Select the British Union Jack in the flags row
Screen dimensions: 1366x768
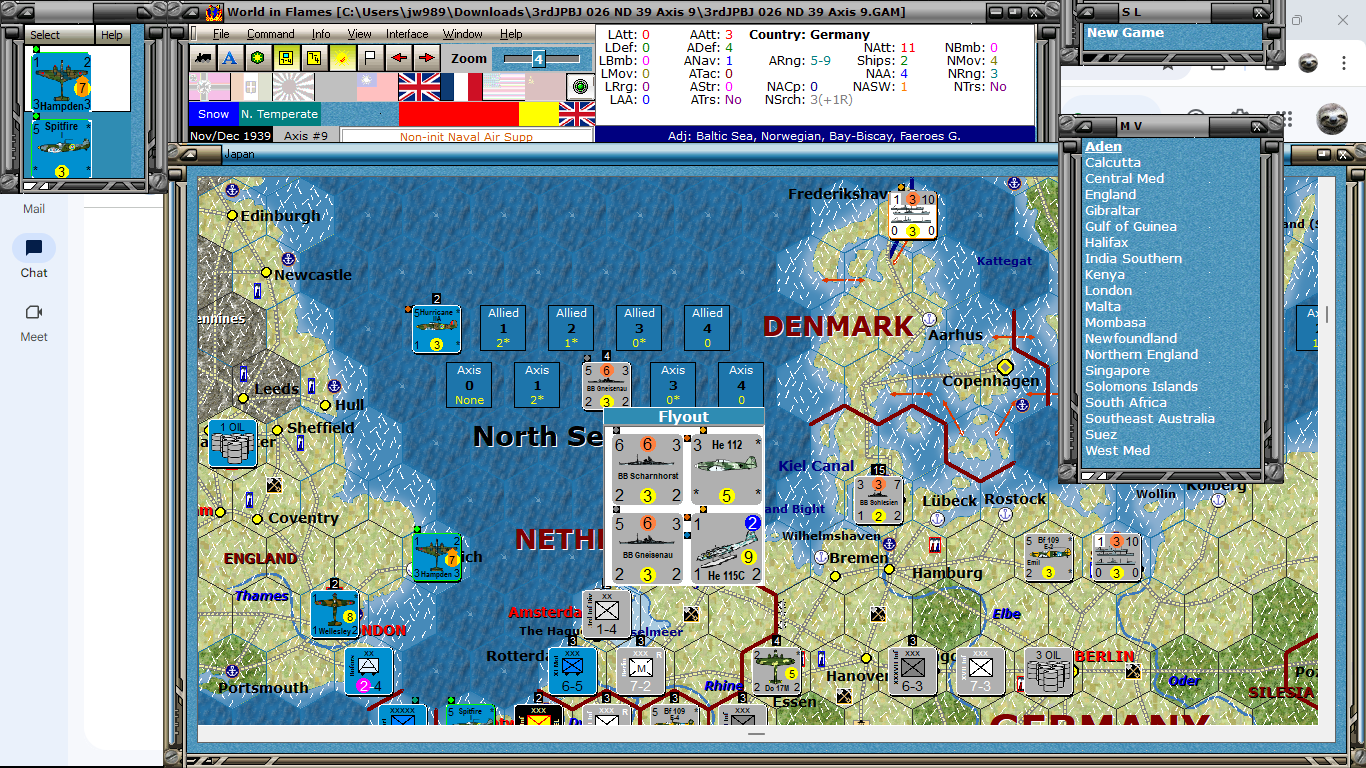point(419,87)
